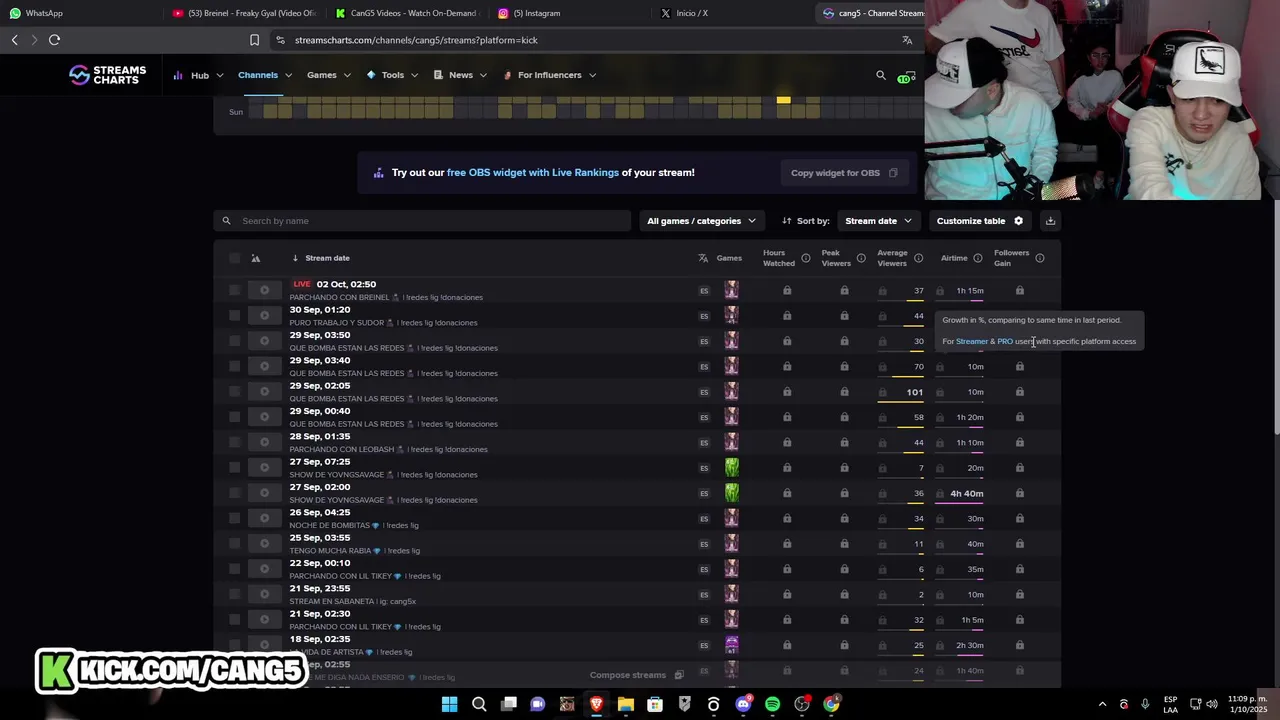
Task: Click the info icon beside Peak Viewers
Action: pos(861,258)
